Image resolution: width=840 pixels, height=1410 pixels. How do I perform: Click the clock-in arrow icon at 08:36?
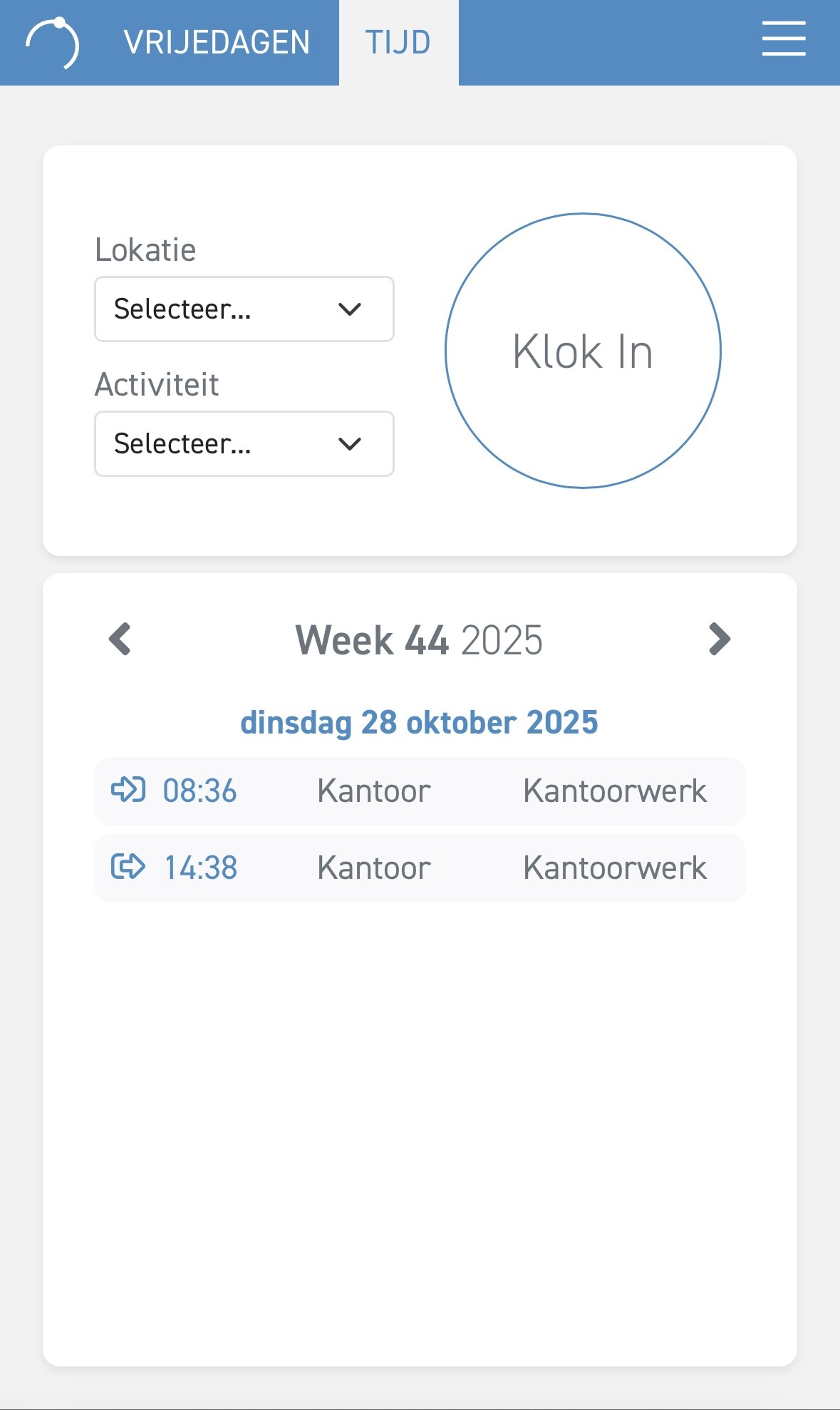click(128, 790)
